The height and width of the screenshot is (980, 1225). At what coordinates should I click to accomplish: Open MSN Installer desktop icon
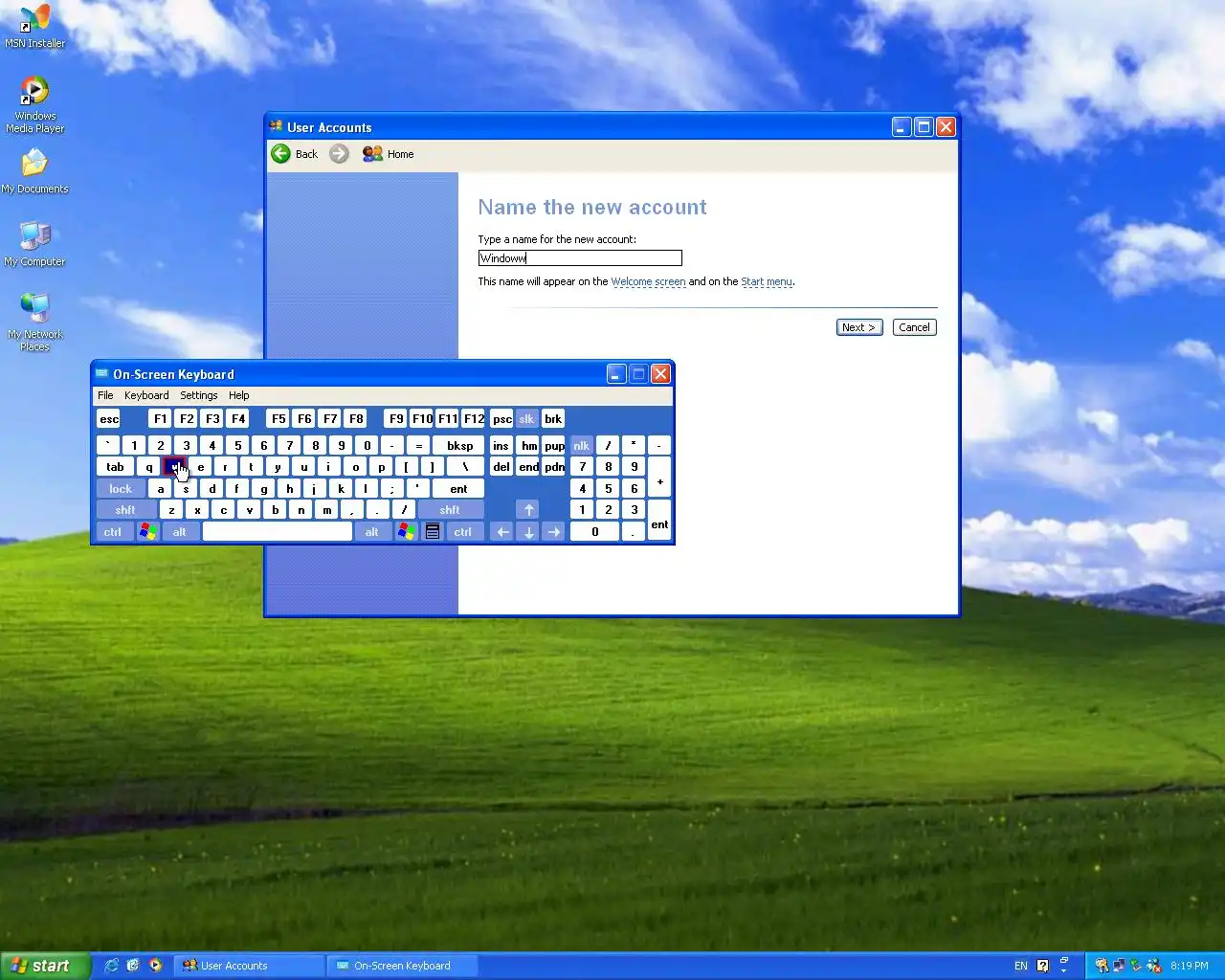(x=34, y=27)
